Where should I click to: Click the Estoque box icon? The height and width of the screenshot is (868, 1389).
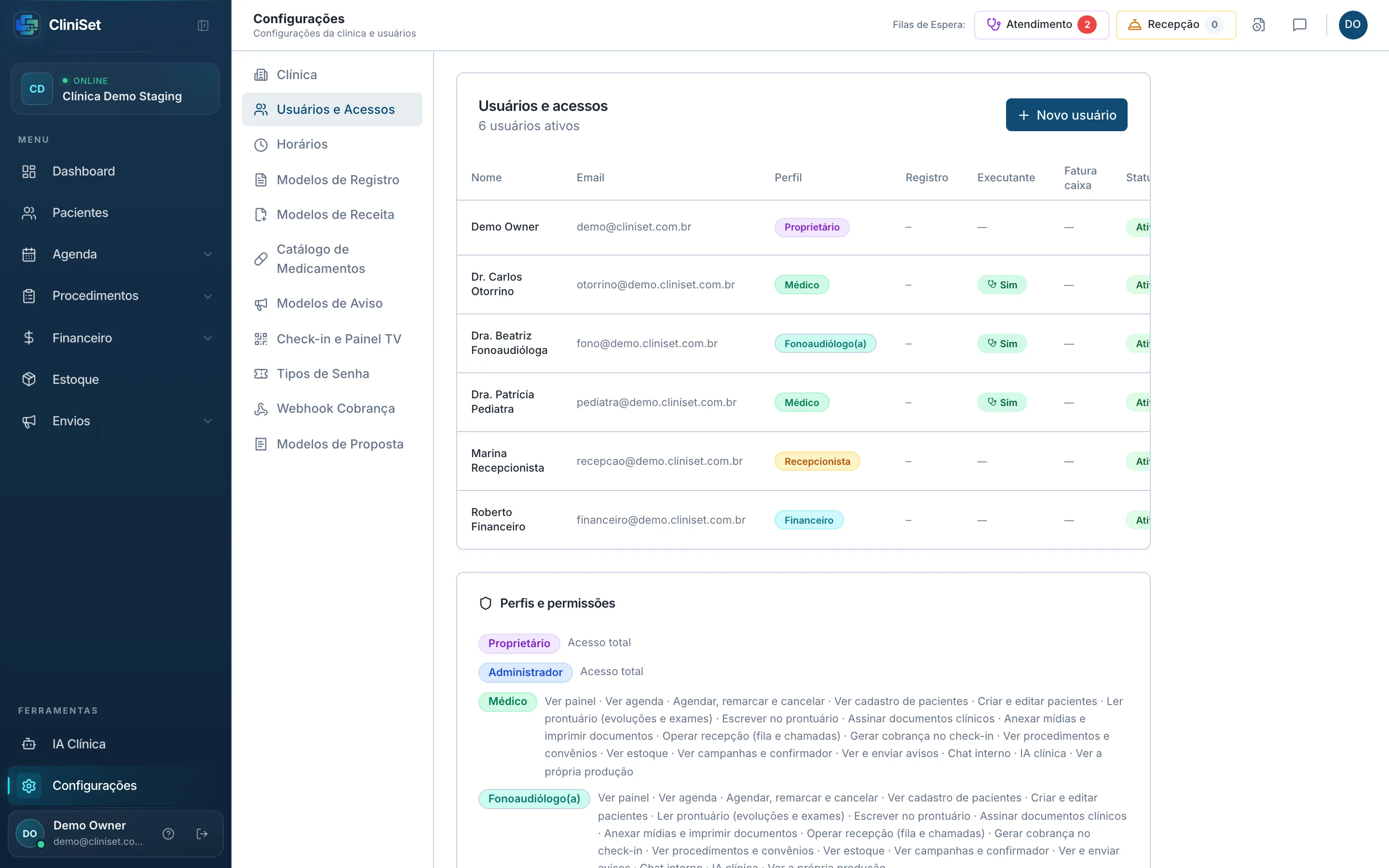(29, 379)
